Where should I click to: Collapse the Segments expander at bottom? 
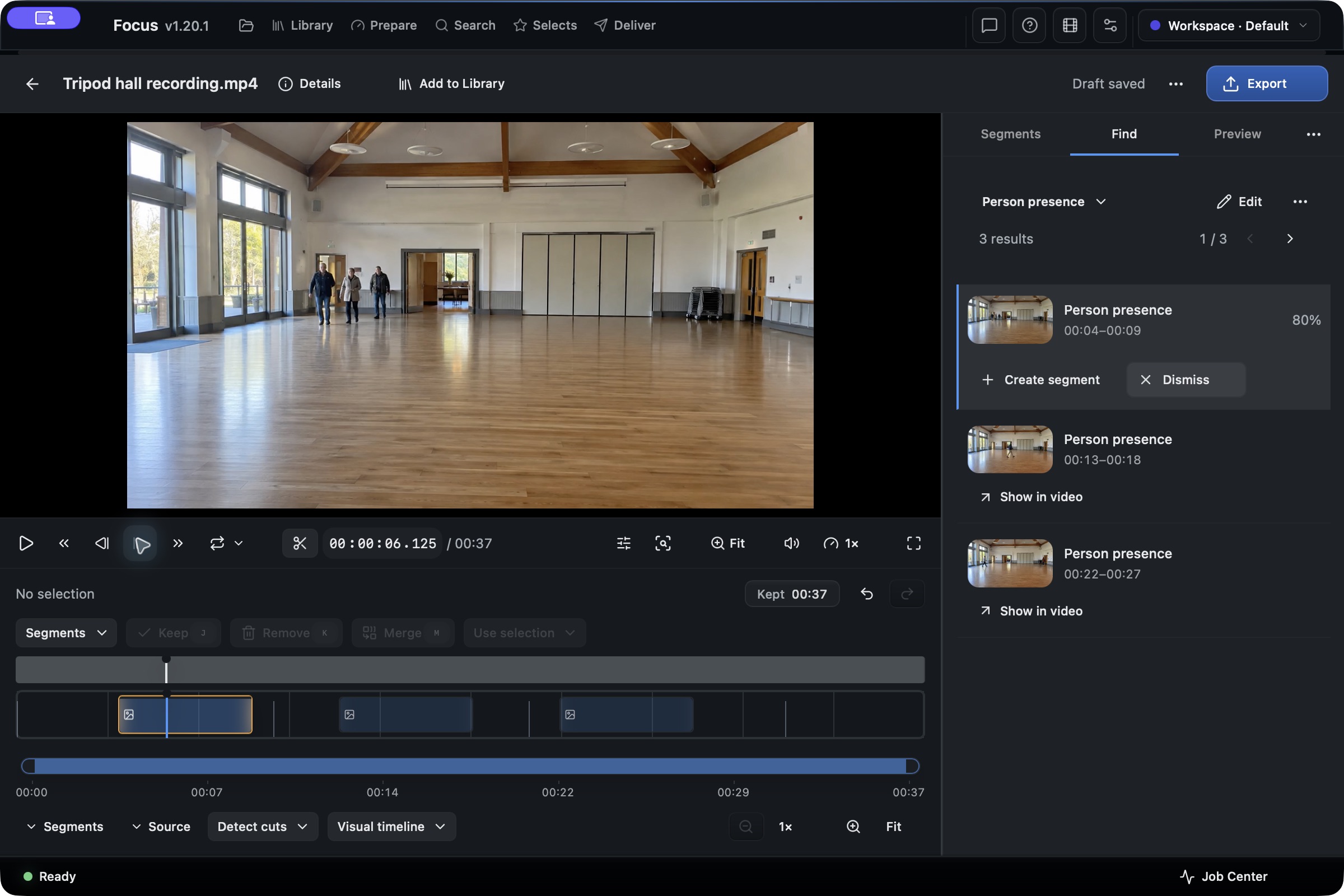(x=64, y=827)
